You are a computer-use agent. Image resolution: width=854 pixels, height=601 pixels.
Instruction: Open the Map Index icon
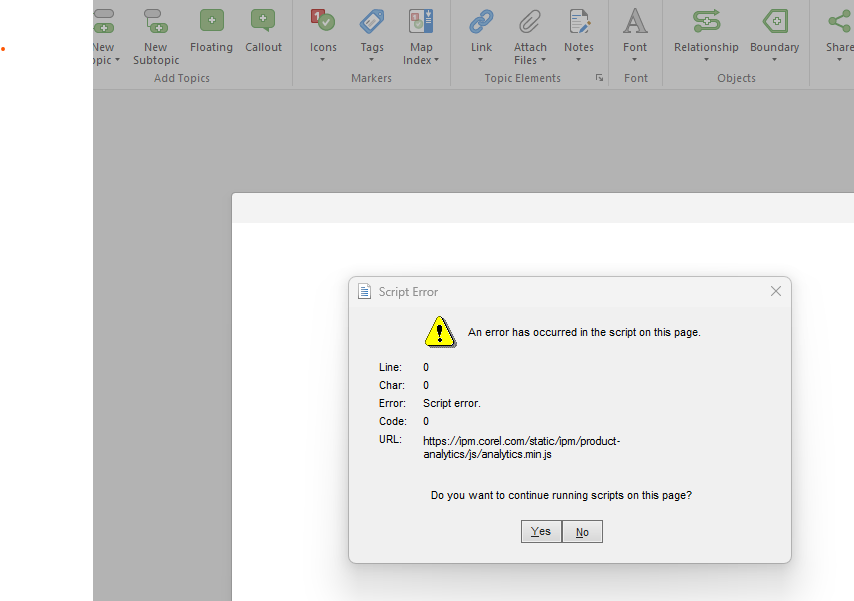(x=421, y=21)
